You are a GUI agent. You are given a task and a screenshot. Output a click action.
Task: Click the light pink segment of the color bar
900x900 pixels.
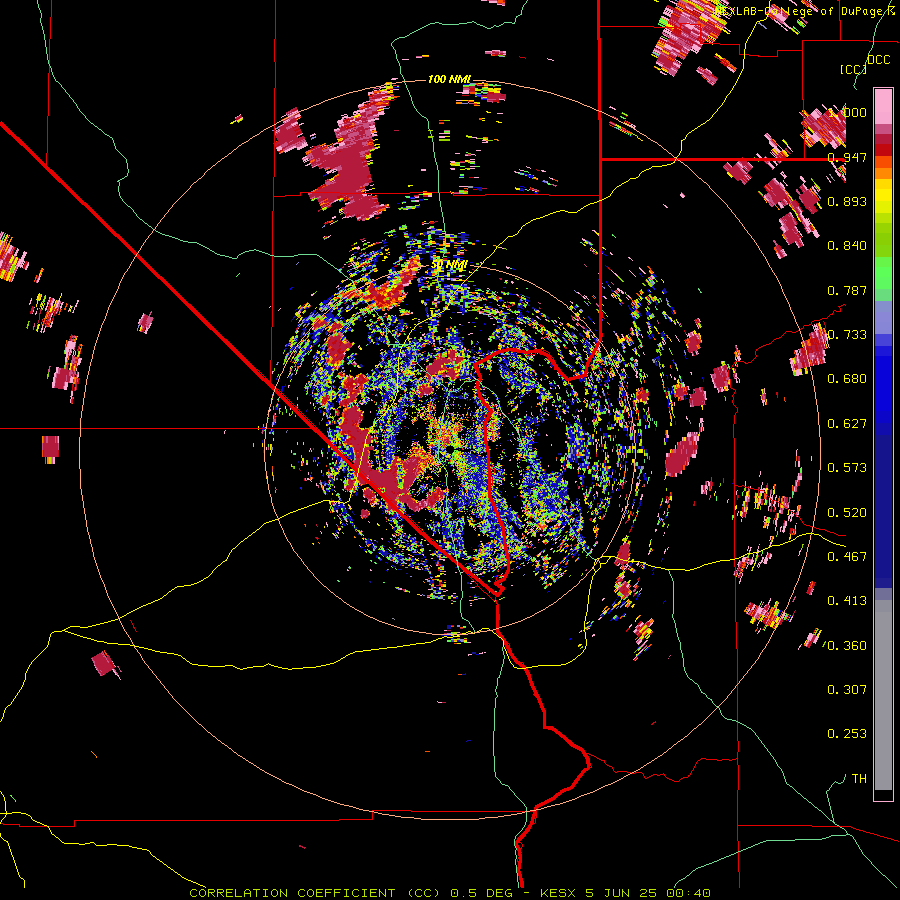click(883, 106)
